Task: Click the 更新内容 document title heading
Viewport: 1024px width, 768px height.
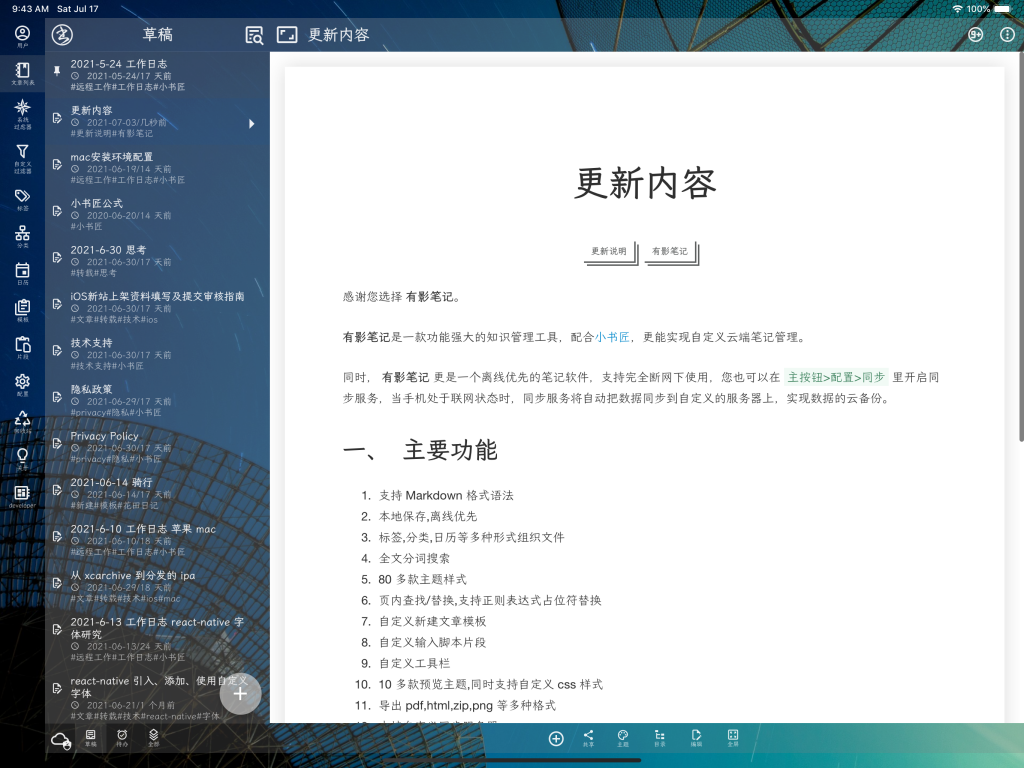Action: pyautogui.click(x=645, y=182)
